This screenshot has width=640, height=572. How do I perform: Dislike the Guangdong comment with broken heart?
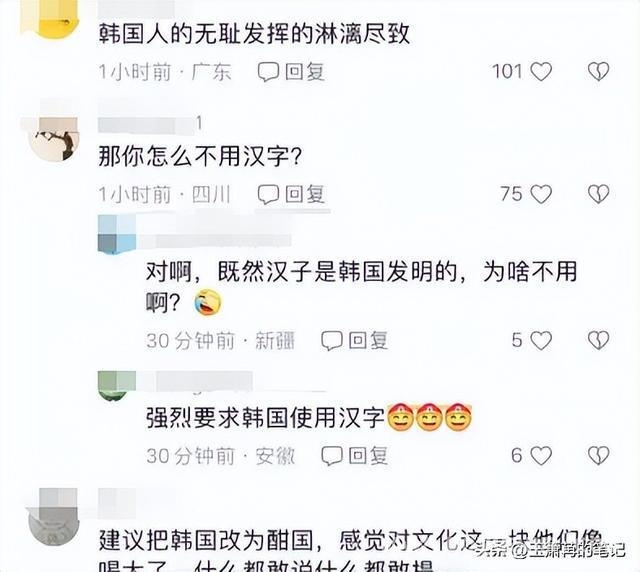click(598, 72)
